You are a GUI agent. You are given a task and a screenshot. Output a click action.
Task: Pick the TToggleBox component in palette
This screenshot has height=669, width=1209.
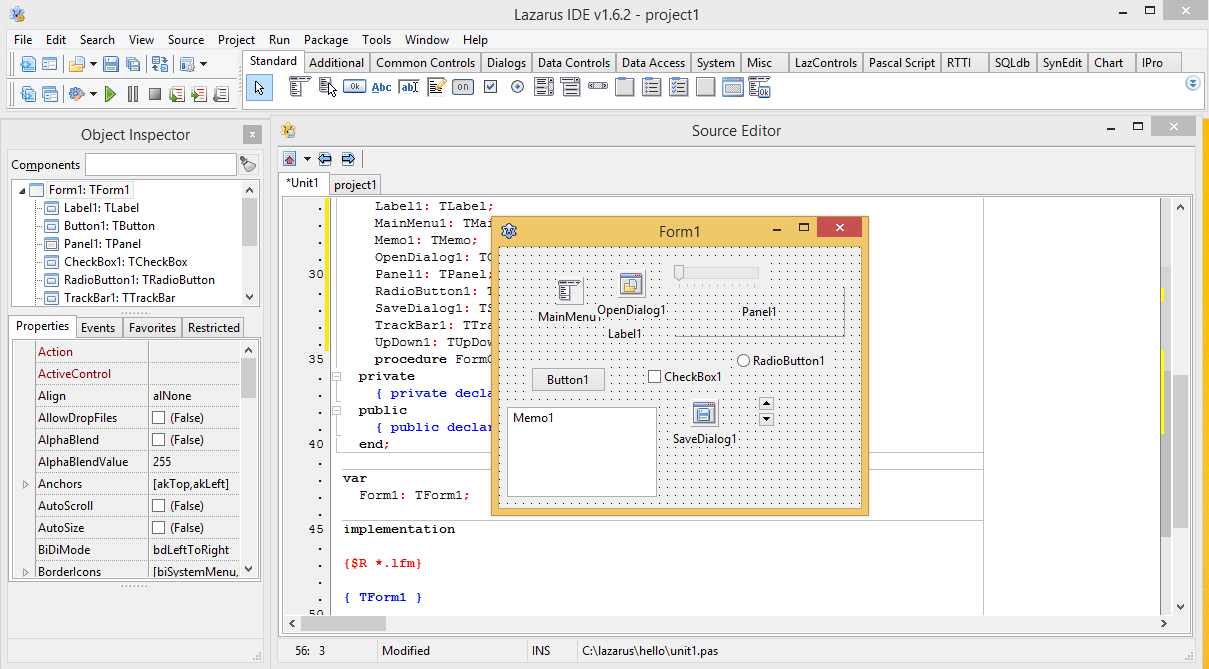pos(463,87)
